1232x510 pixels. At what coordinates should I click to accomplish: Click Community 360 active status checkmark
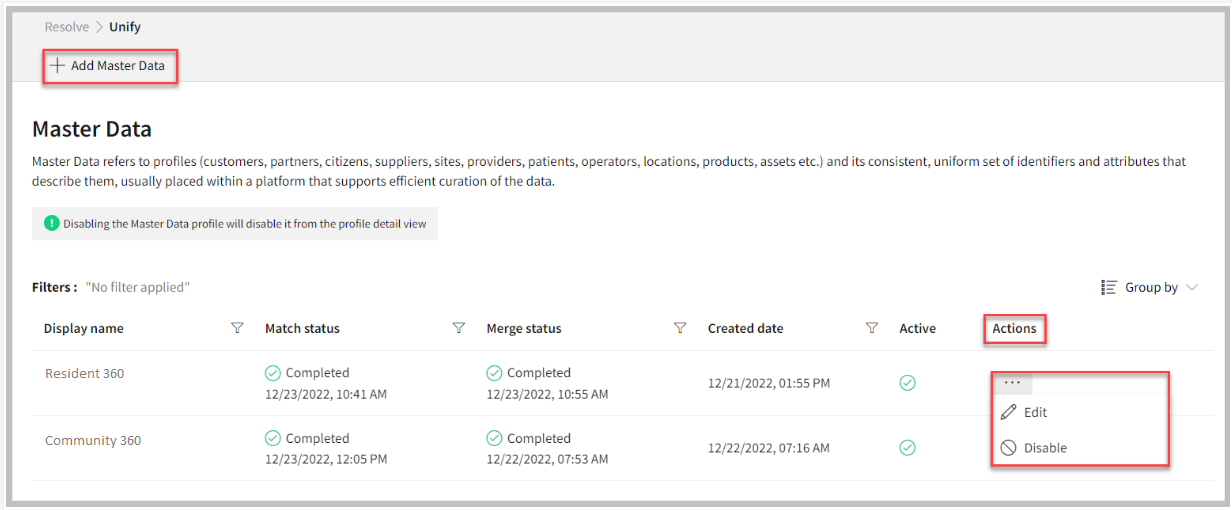[x=908, y=448]
